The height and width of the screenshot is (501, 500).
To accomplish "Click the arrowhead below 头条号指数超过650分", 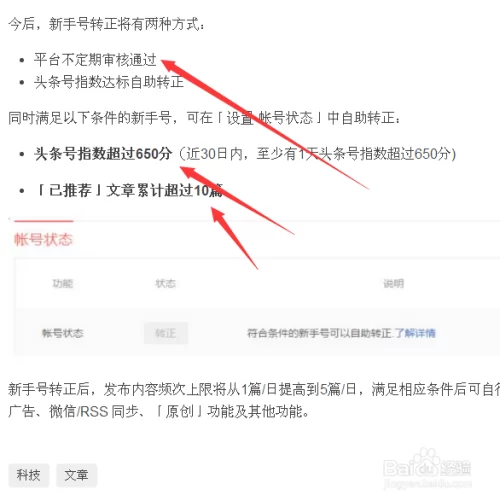I will pos(189,172).
